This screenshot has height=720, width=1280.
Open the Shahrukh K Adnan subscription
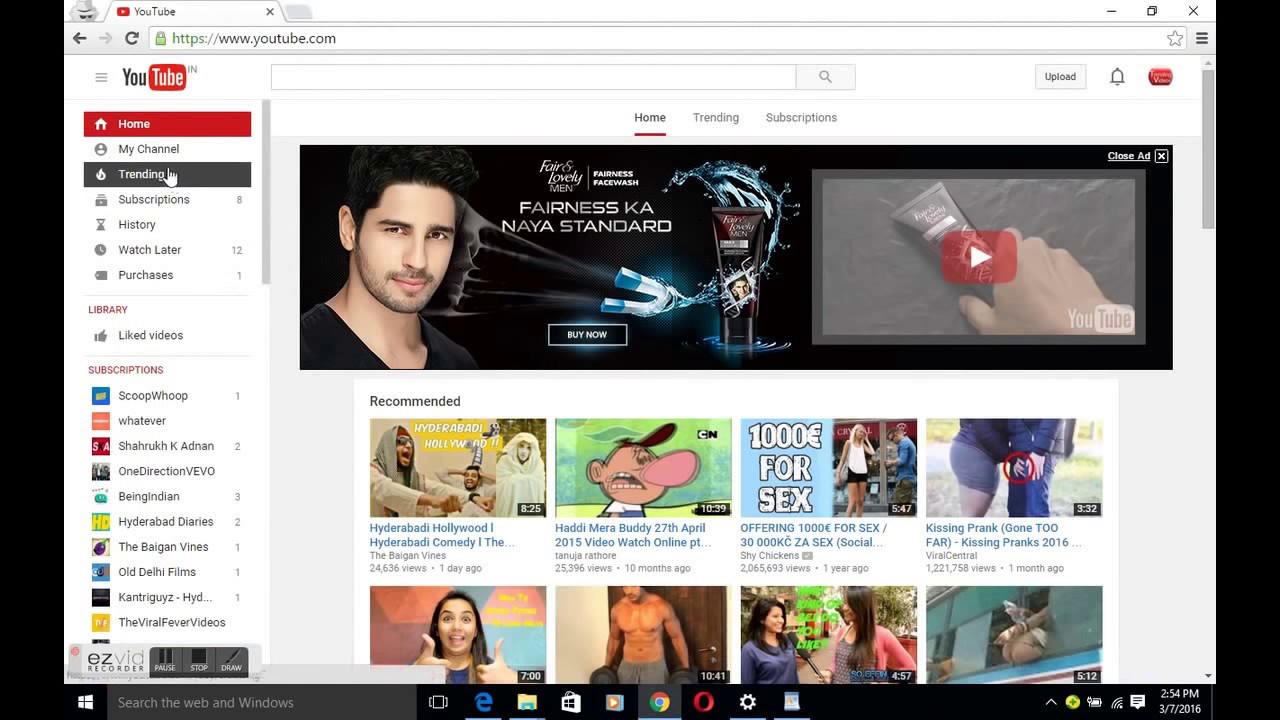point(167,446)
